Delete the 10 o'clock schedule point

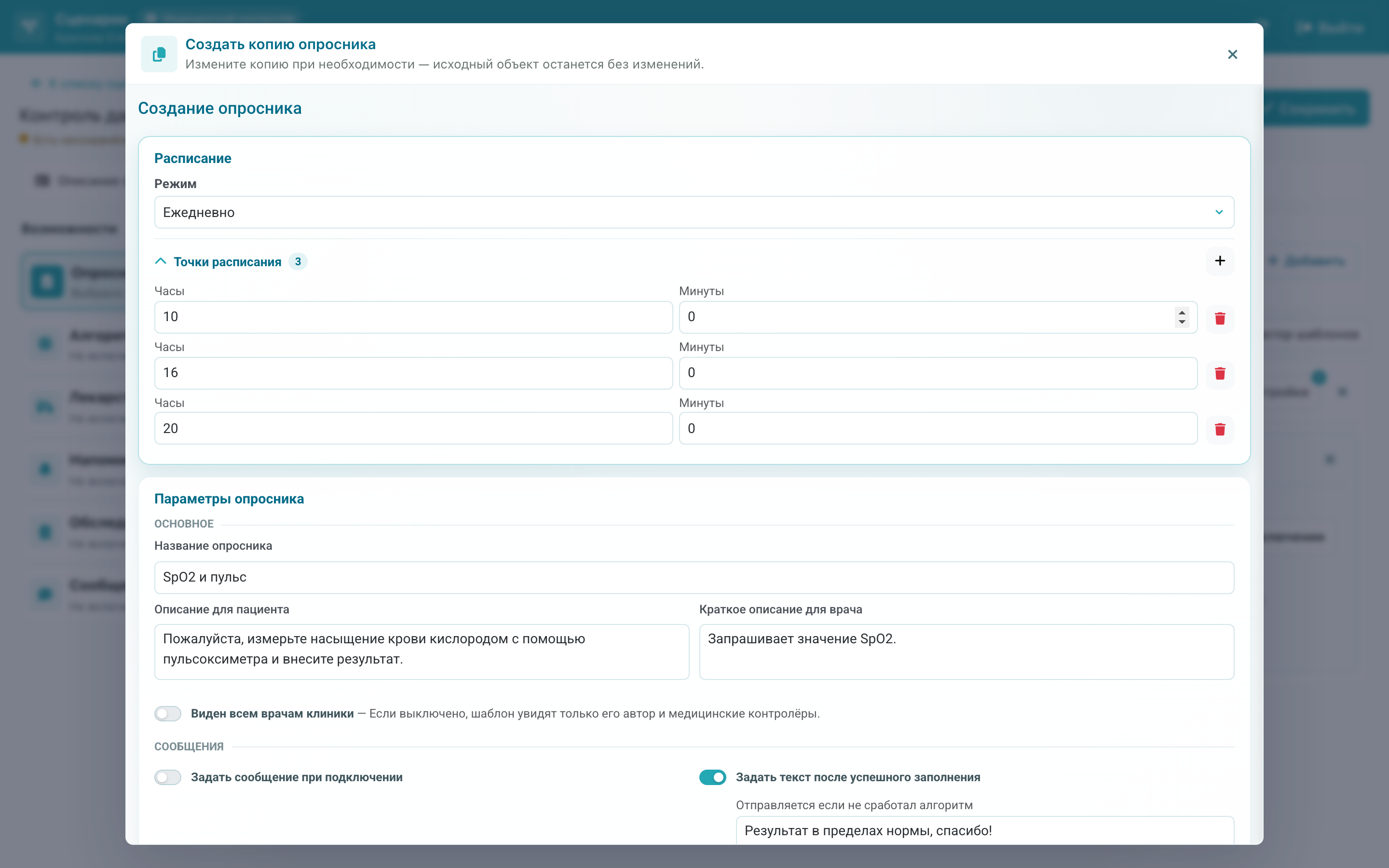[x=1220, y=318]
